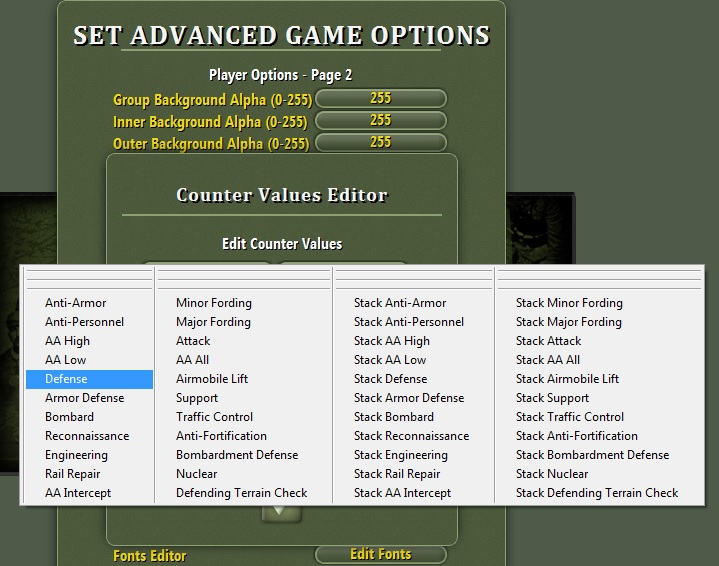Screen dimensions: 719x566
Task: Choose Stack Bombardment Defense entry
Action: pos(599,455)
